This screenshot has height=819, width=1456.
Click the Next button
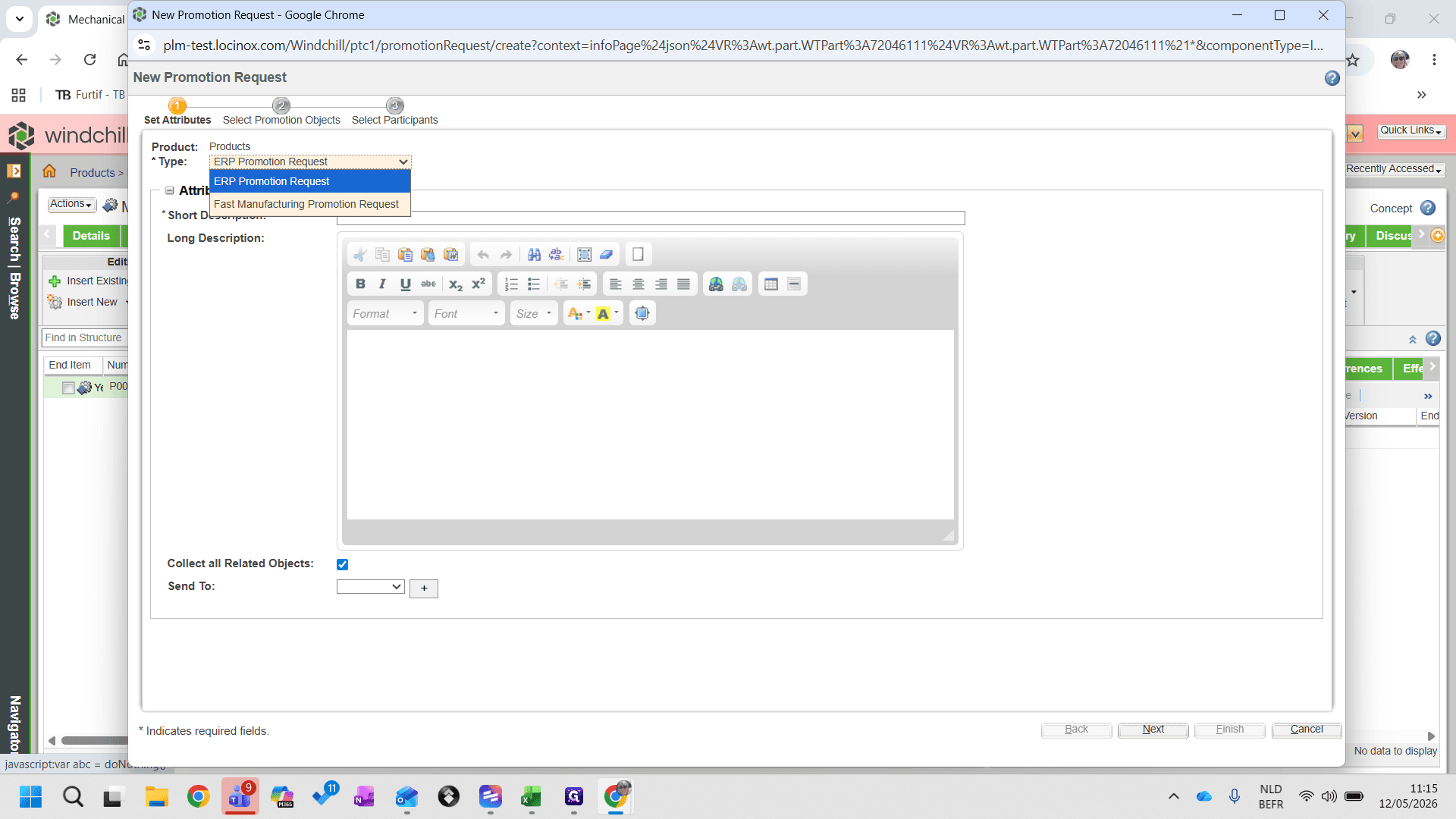coord(1153,730)
